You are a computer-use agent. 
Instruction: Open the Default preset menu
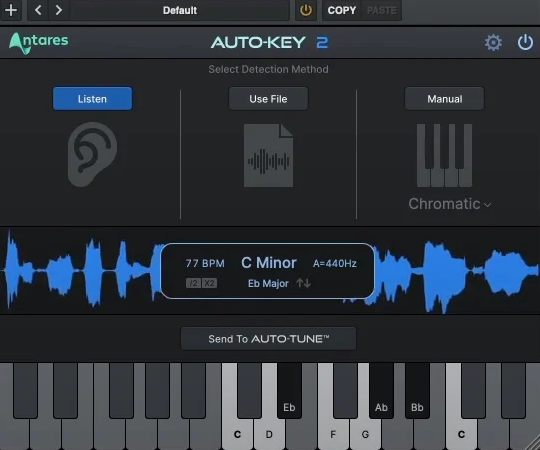pos(180,10)
